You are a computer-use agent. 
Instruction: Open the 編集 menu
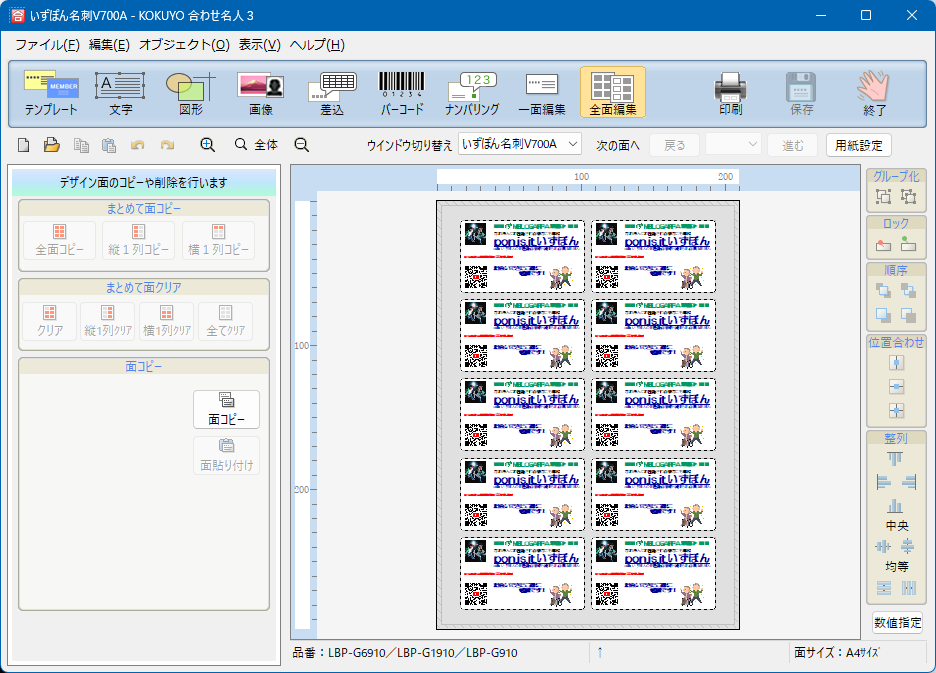(109, 45)
